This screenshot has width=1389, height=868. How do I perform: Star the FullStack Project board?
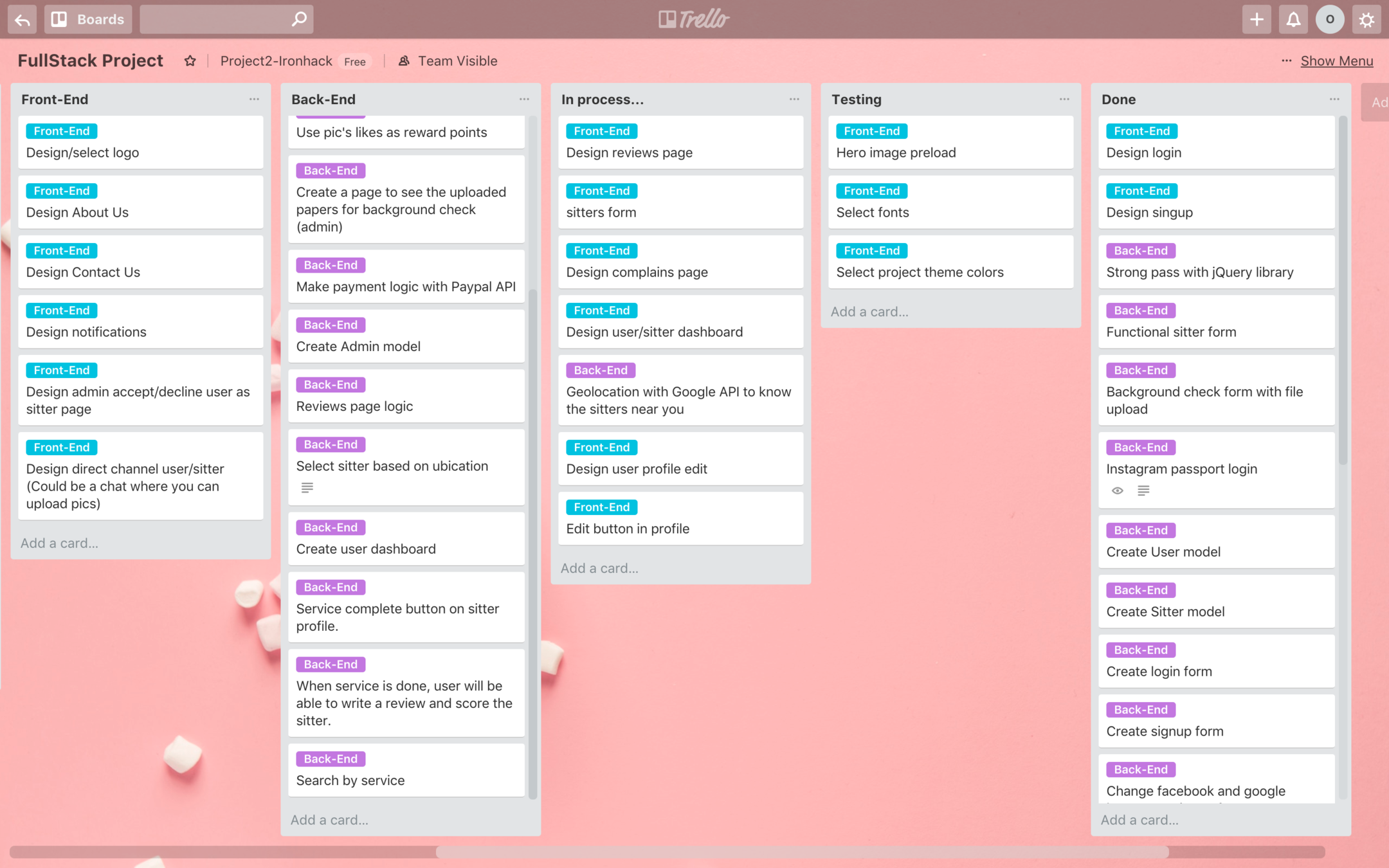pyautogui.click(x=190, y=61)
